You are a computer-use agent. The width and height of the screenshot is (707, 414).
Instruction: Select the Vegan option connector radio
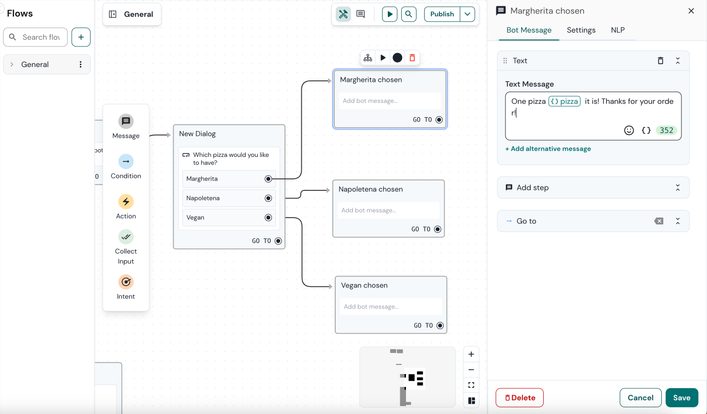point(268,217)
